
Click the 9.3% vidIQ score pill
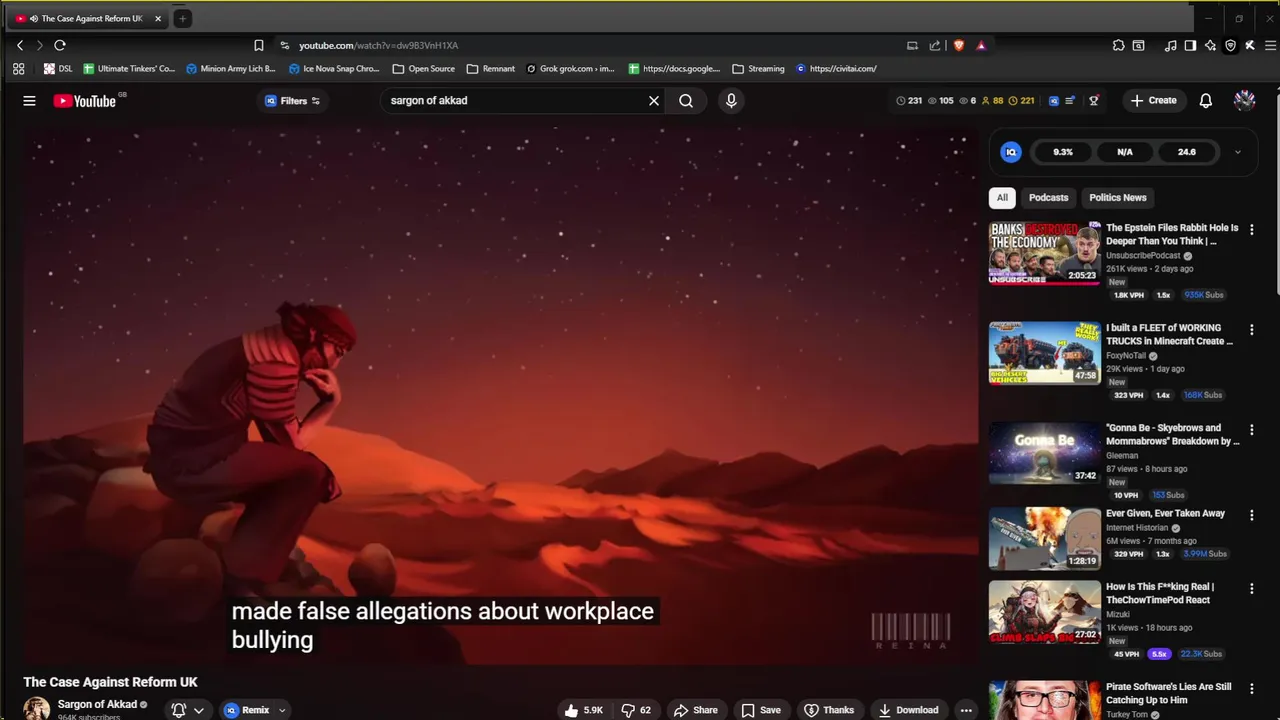coord(1063,152)
